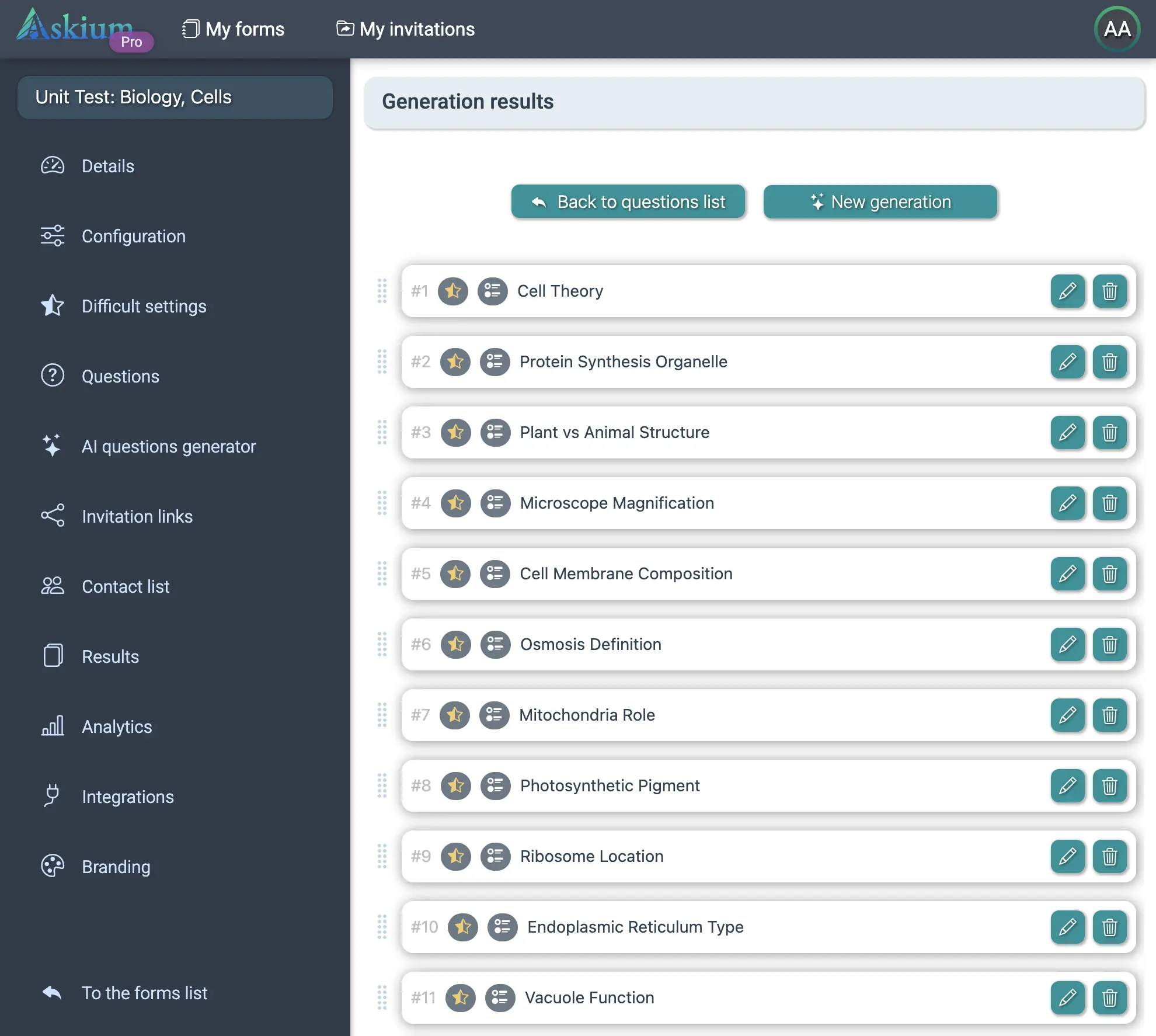Open Branding palette icon
This screenshot has height=1036, width=1156.
[x=52, y=866]
